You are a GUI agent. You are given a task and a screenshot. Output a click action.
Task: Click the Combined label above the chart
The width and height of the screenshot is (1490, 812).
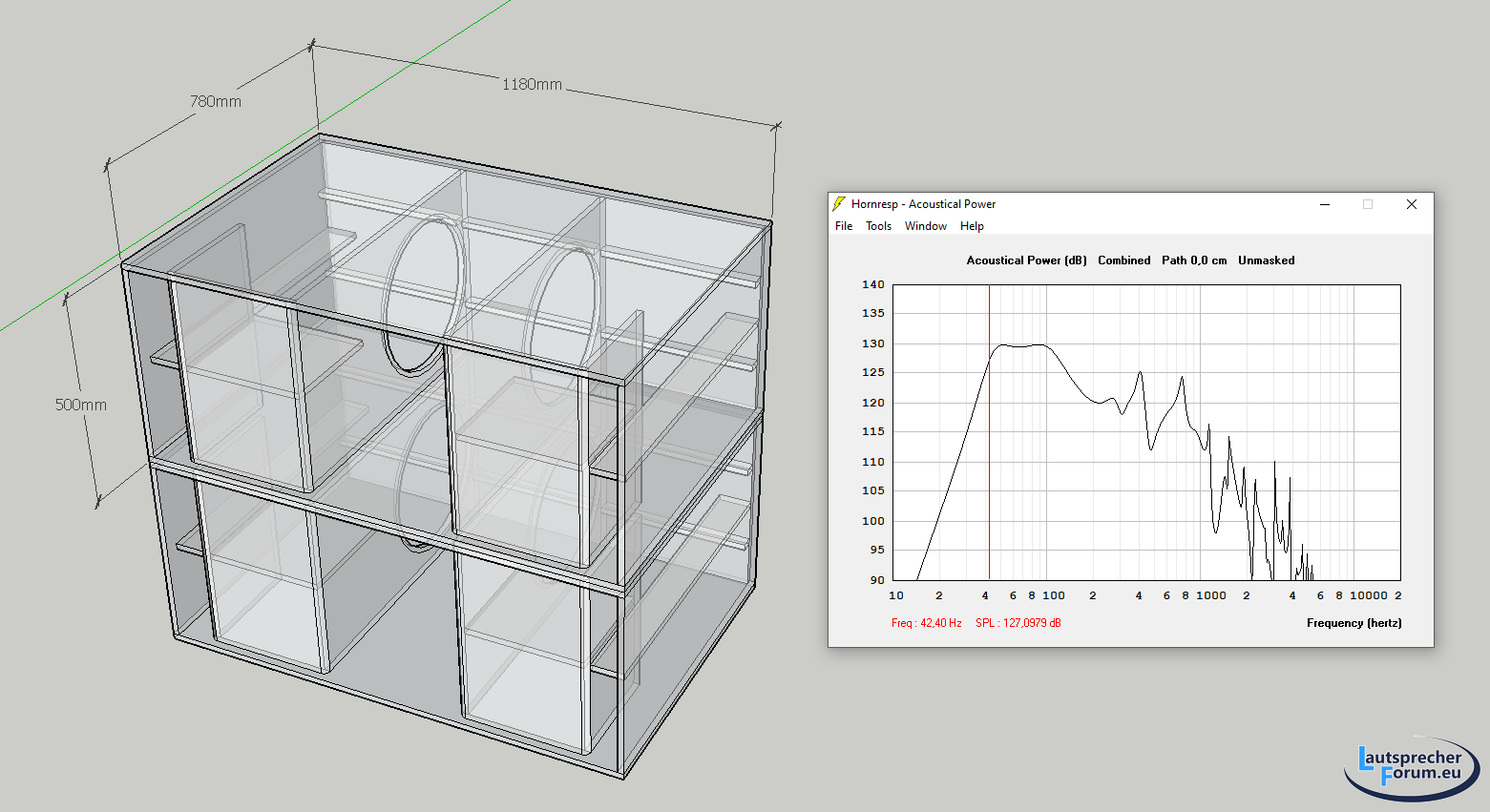(x=1123, y=260)
